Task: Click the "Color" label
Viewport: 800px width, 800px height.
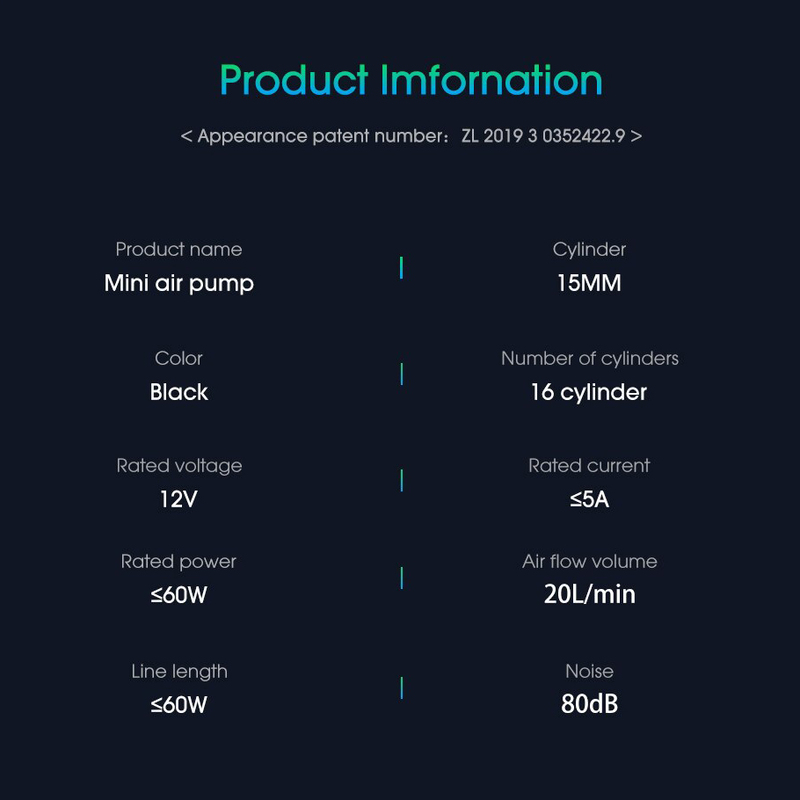Action: (179, 358)
